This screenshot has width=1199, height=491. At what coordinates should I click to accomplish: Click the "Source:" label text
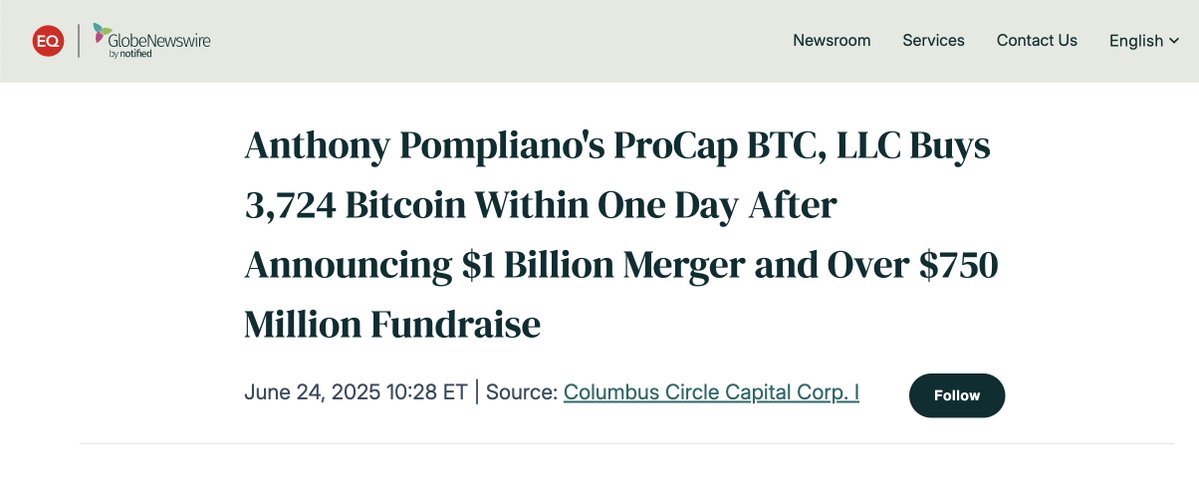[522, 392]
